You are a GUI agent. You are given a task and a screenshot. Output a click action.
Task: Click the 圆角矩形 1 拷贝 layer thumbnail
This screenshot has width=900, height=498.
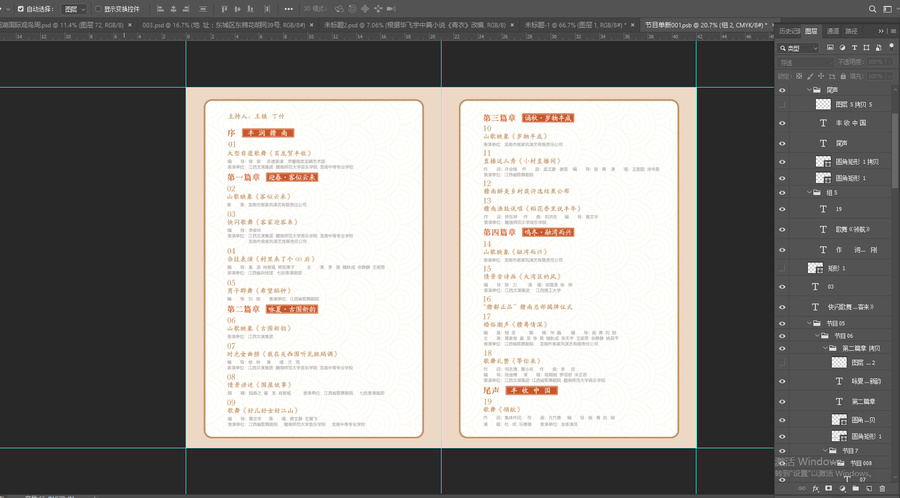pyautogui.click(x=823, y=162)
